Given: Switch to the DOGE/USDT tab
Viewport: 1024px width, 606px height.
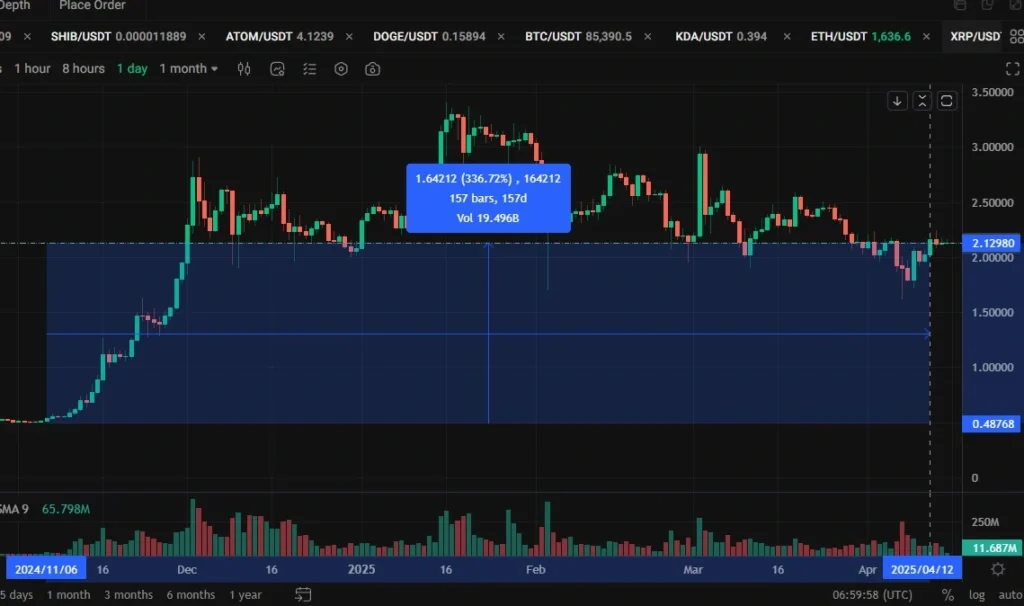Looking at the screenshot, I should [x=429, y=37].
